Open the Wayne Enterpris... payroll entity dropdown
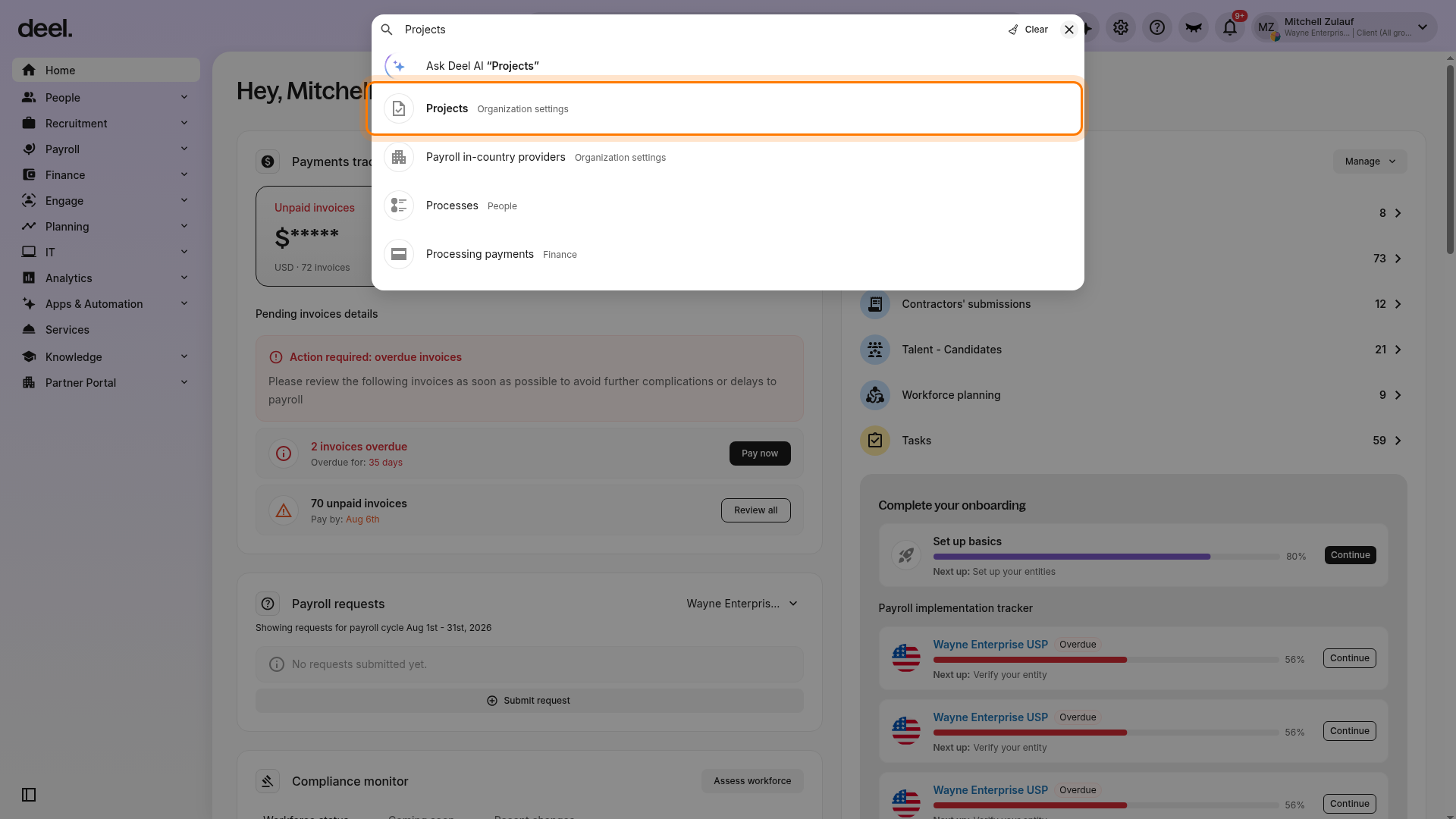This screenshot has height=819, width=1456. [x=742, y=604]
